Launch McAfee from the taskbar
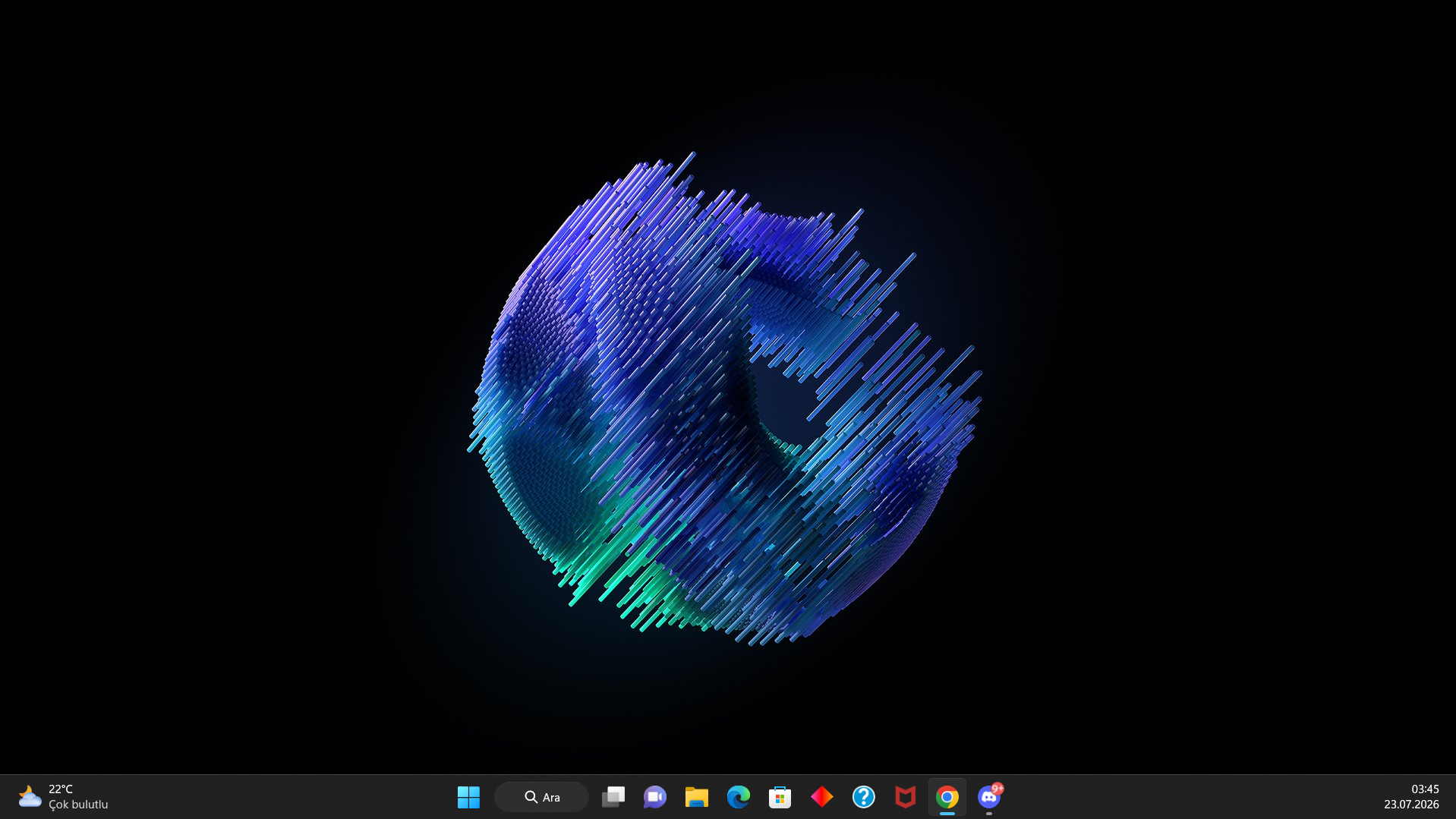This screenshot has height=819, width=1456. click(906, 797)
